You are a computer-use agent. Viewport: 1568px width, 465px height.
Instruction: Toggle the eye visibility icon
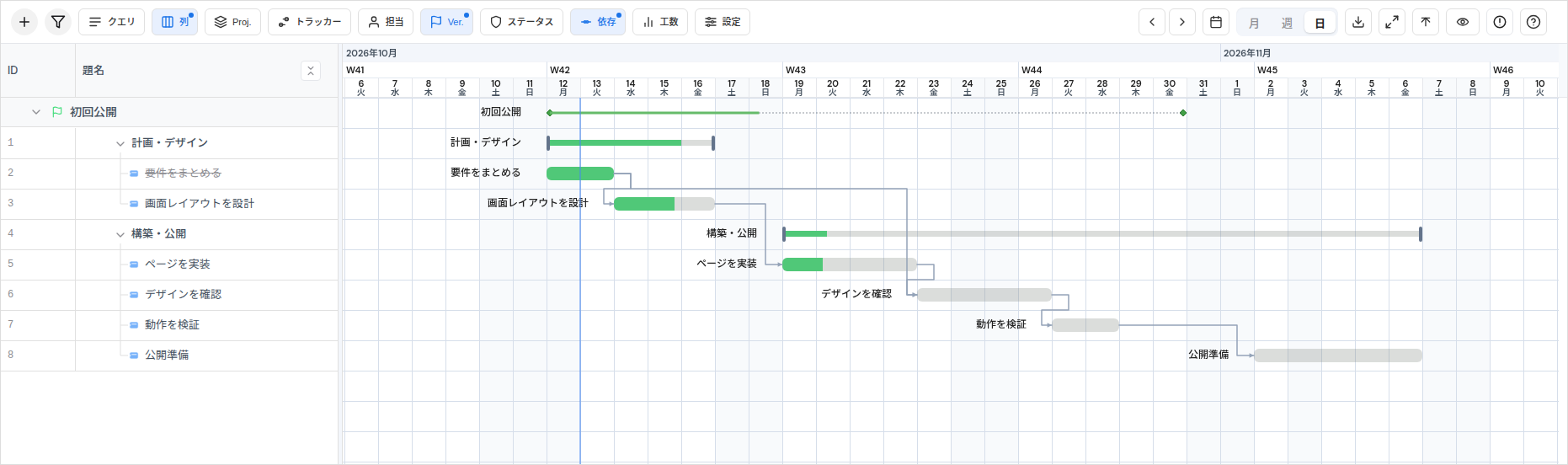tap(1463, 22)
